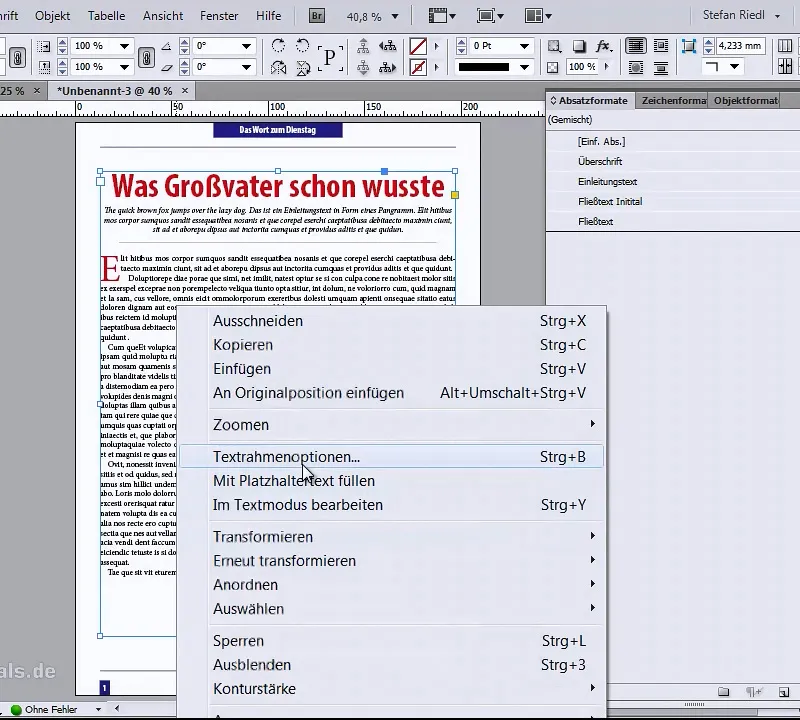
Task: Open the horizontal scale 100 % dropdown
Action: [x=124, y=46]
